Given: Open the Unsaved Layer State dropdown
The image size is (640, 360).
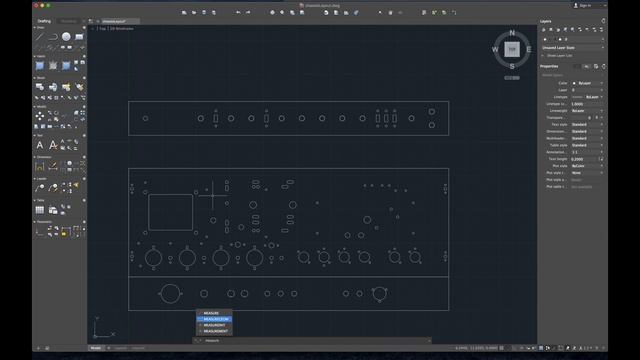Looking at the screenshot, I should tap(572, 48).
